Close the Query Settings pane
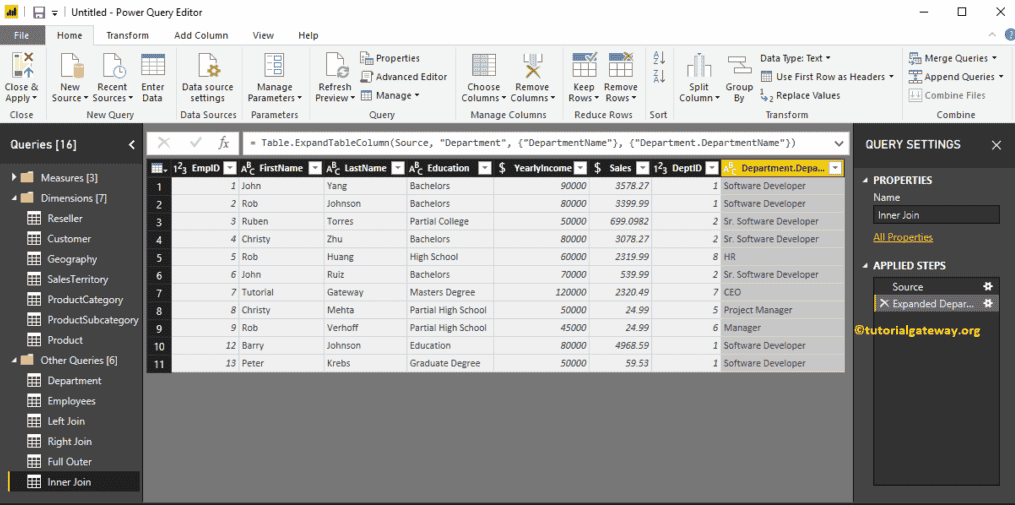The width and height of the screenshot is (1015, 505). [x=996, y=145]
